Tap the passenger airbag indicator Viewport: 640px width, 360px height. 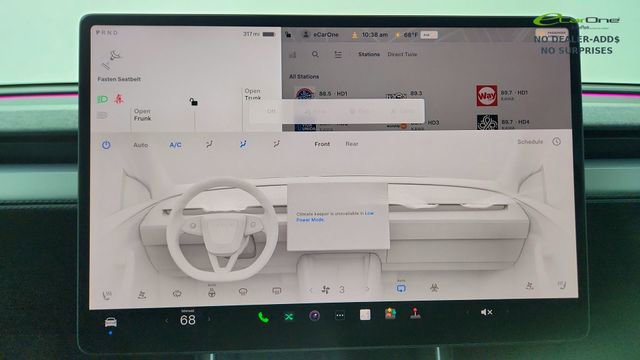click(552, 33)
